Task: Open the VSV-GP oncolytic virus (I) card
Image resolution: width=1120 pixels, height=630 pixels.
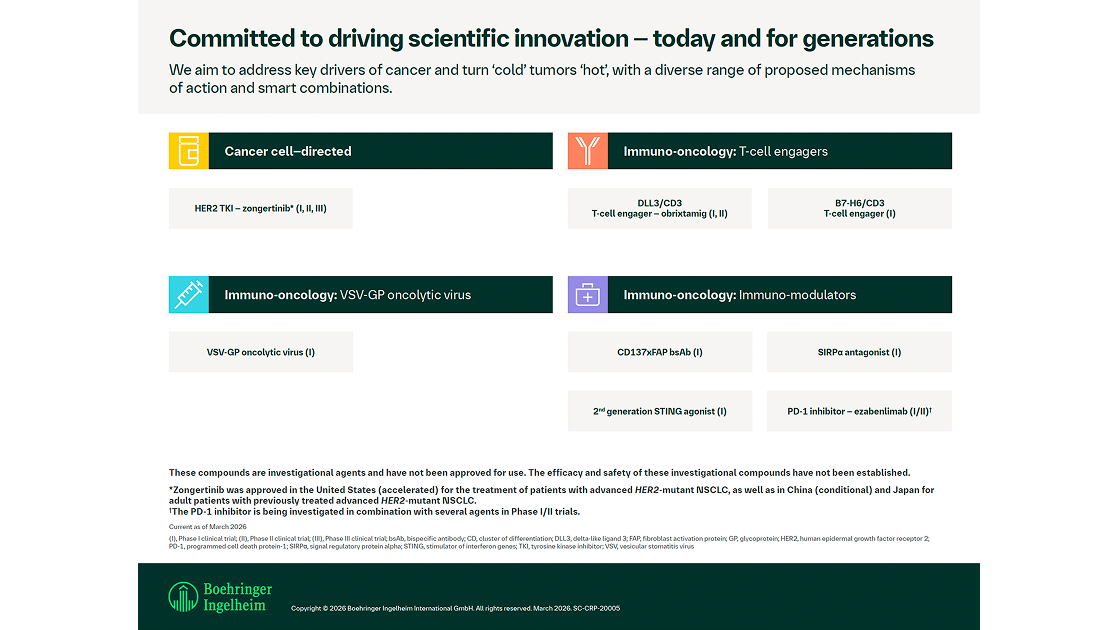Action: [x=261, y=352]
